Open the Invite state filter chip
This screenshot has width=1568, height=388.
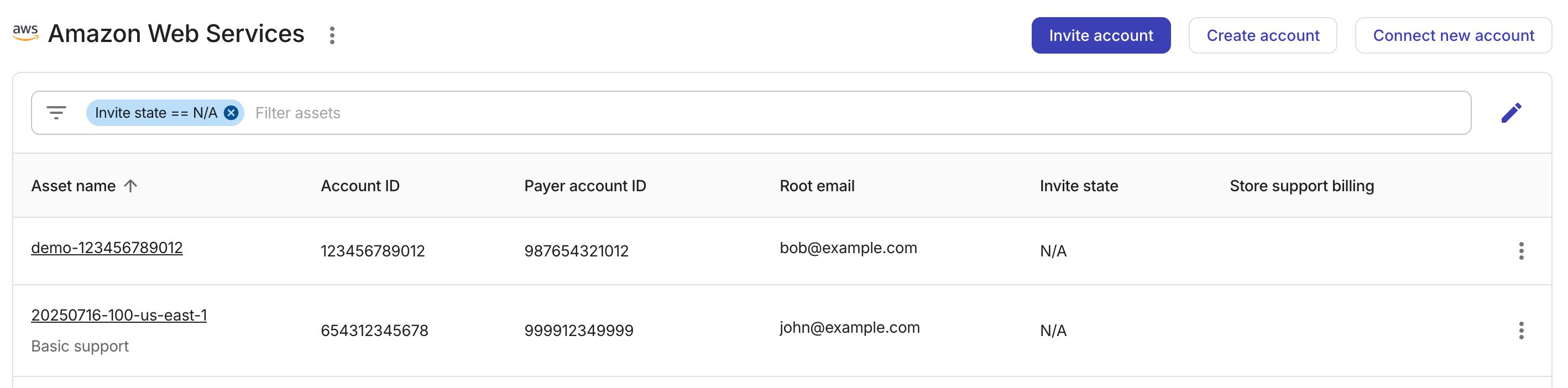[154, 113]
